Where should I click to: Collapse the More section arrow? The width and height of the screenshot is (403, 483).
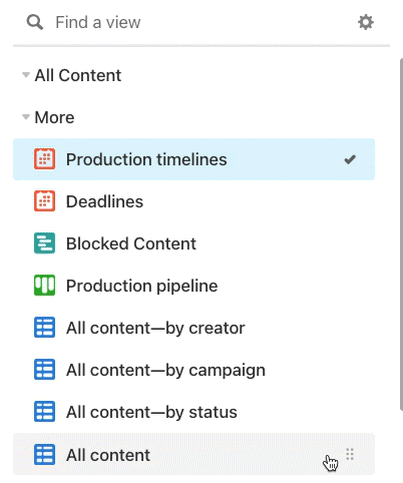pos(26,117)
